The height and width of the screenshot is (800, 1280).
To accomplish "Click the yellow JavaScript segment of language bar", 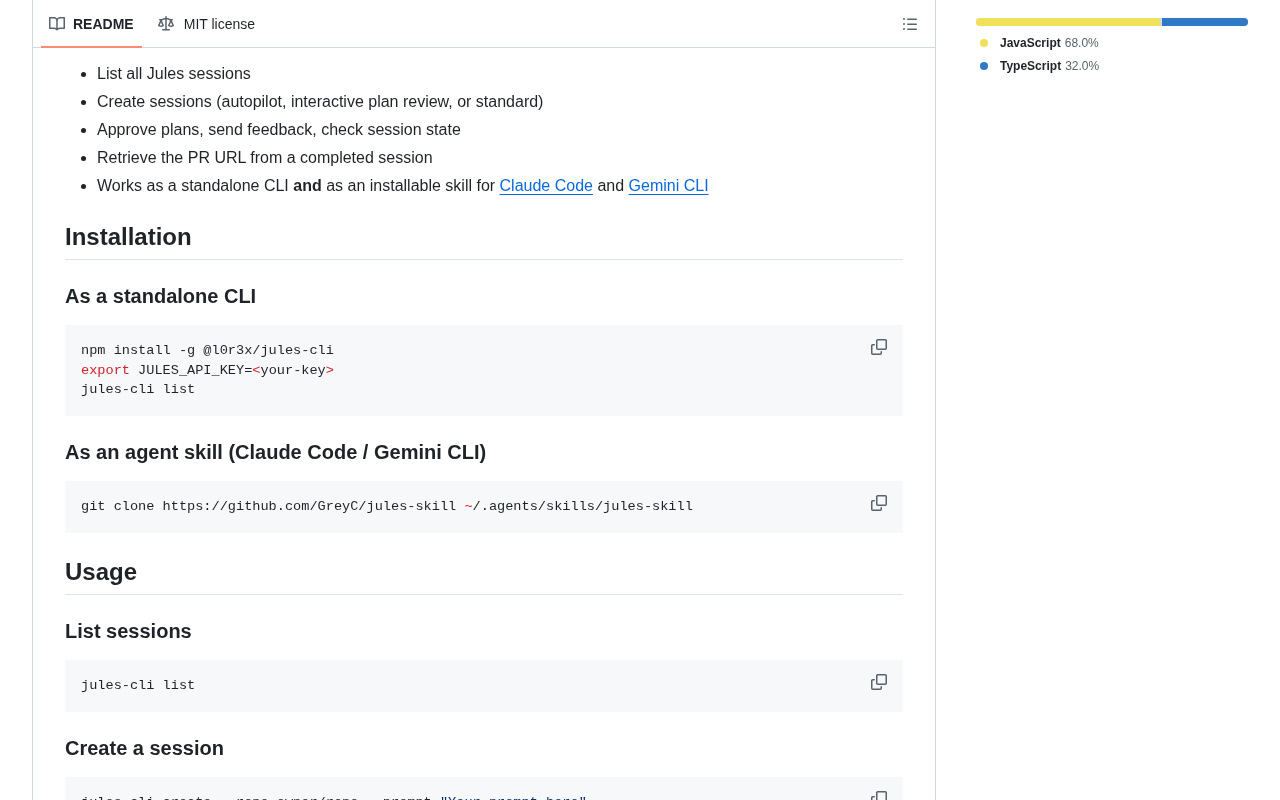I will pos(1068,22).
